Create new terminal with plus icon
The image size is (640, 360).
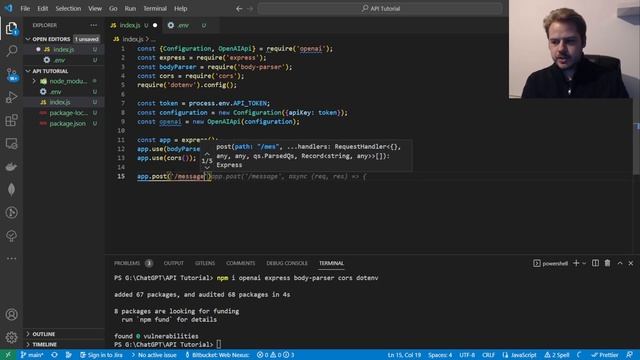pyautogui.click(x=576, y=263)
